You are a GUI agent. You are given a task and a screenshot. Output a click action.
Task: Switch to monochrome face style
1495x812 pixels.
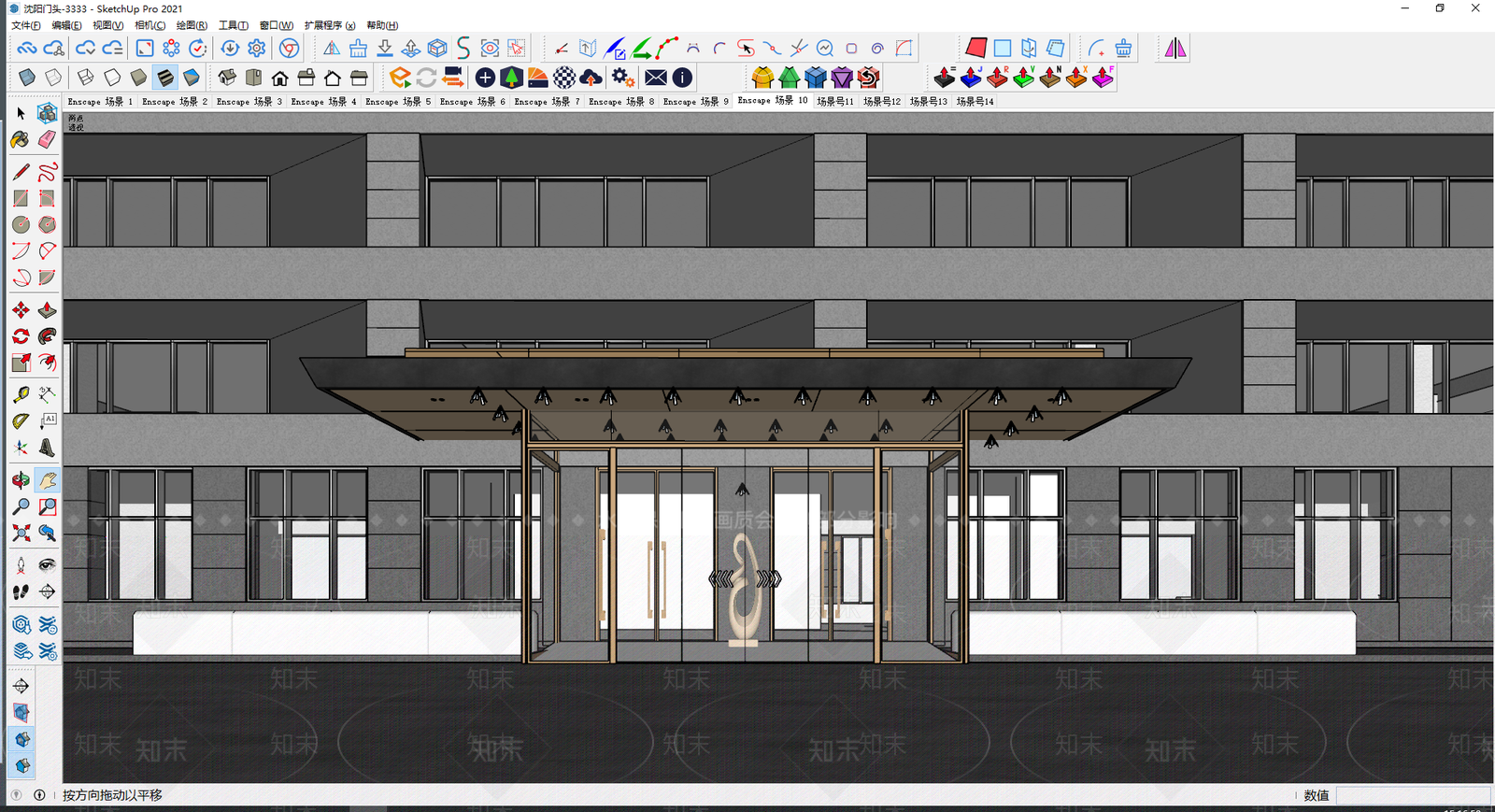click(x=192, y=78)
